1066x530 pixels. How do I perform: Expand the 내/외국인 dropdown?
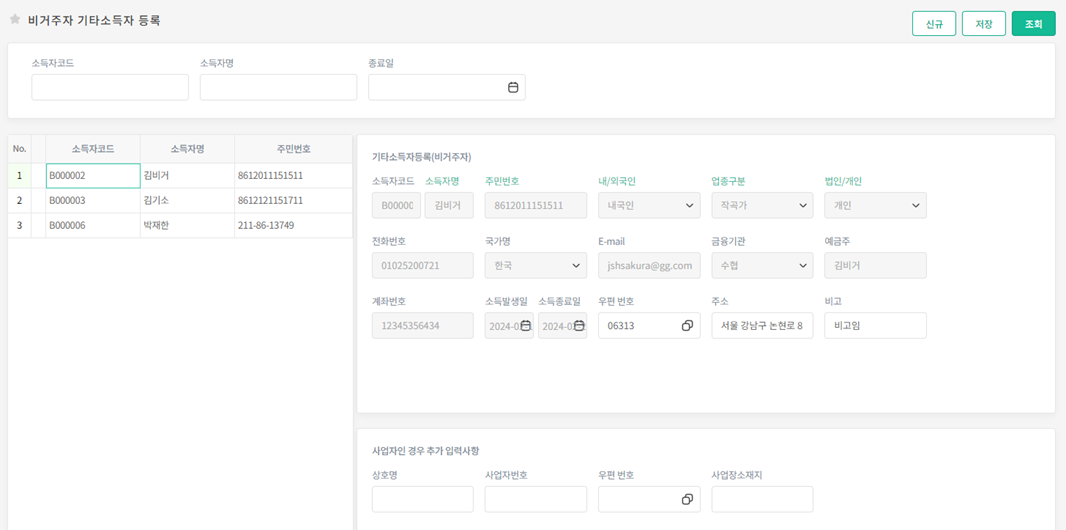click(x=649, y=205)
